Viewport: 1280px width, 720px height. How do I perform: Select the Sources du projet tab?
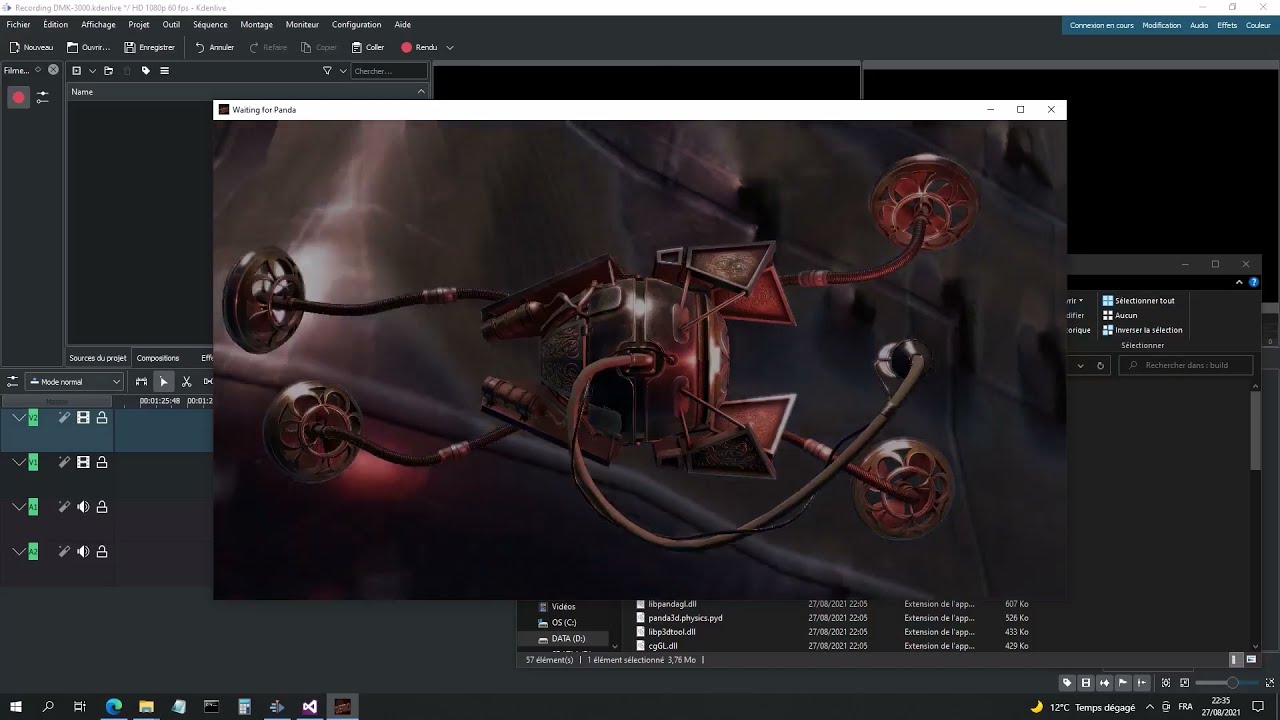pyautogui.click(x=98, y=358)
